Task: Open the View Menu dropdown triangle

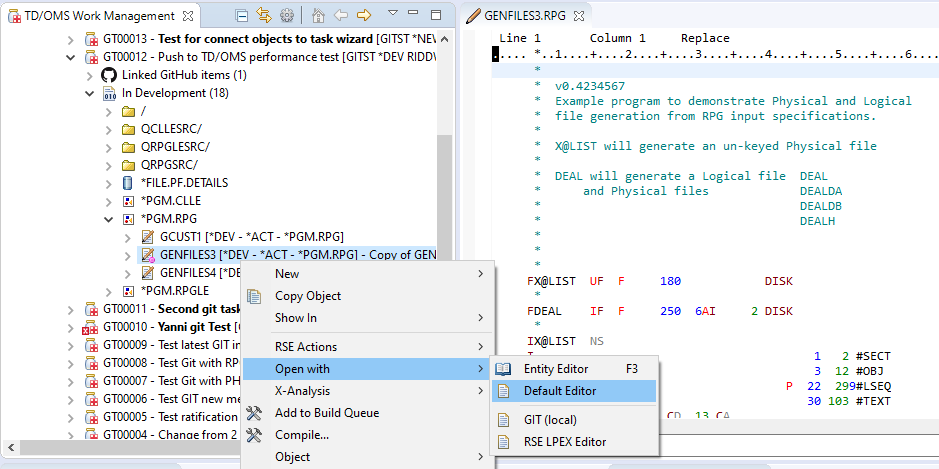Action: (x=393, y=15)
